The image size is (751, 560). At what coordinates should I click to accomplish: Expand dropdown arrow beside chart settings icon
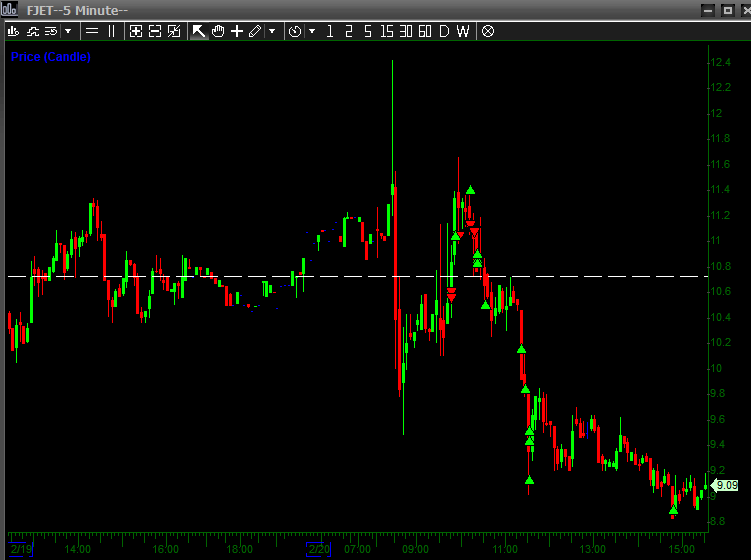pos(68,32)
